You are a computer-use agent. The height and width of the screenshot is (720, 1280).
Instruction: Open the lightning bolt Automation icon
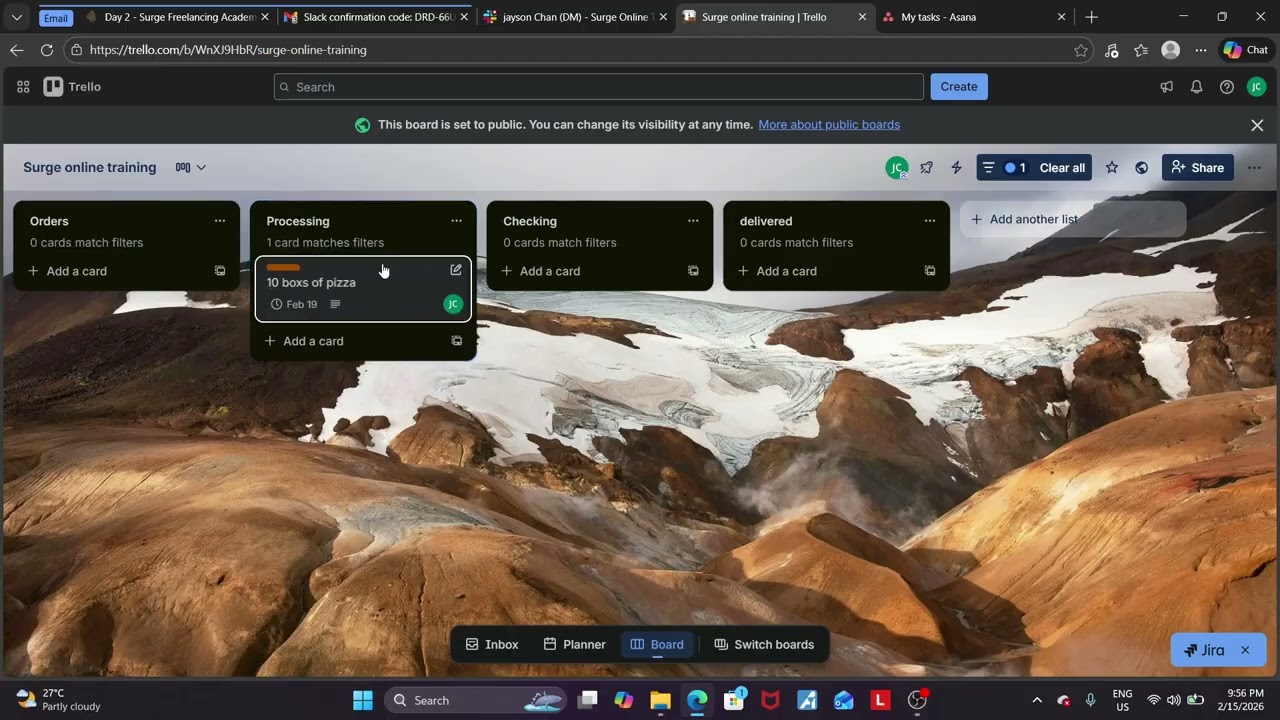[956, 168]
